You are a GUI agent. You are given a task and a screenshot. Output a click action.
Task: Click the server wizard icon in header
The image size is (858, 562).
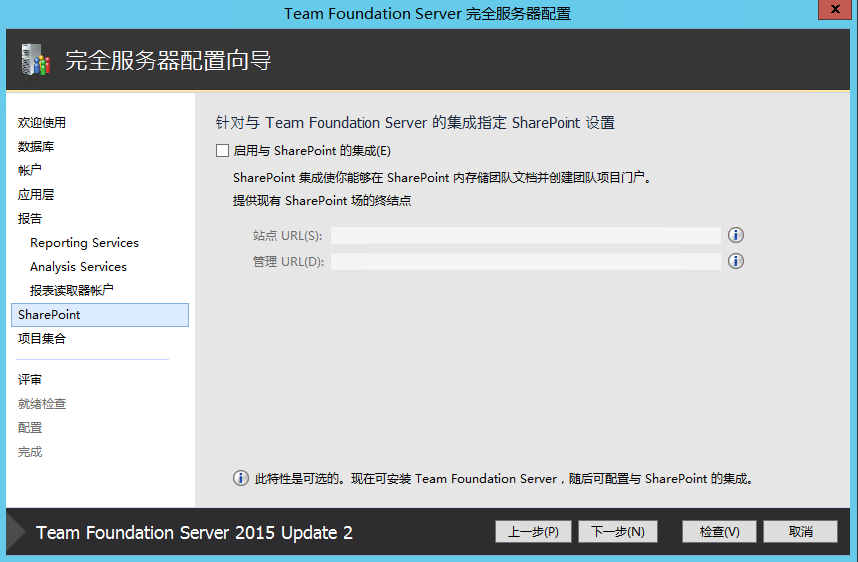pos(35,60)
